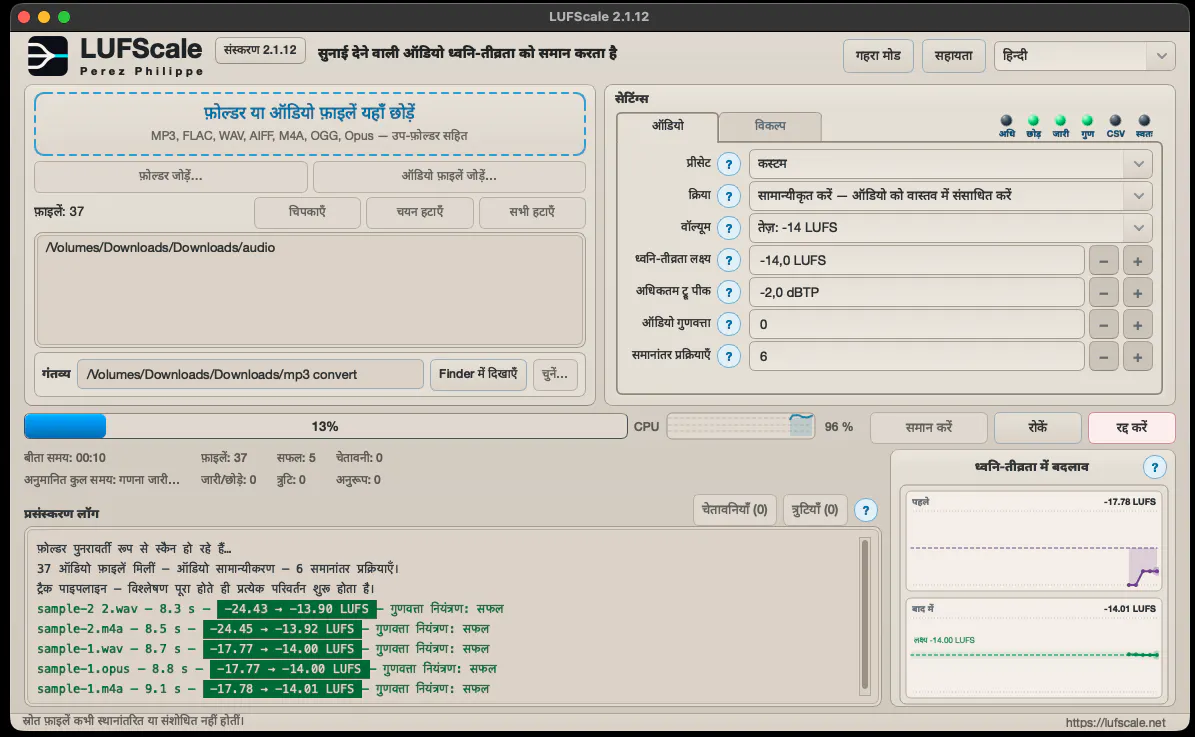Image resolution: width=1195 pixels, height=737 pixels.
Task: Click the गंतव्य destination path field
Action: (250, 374)
